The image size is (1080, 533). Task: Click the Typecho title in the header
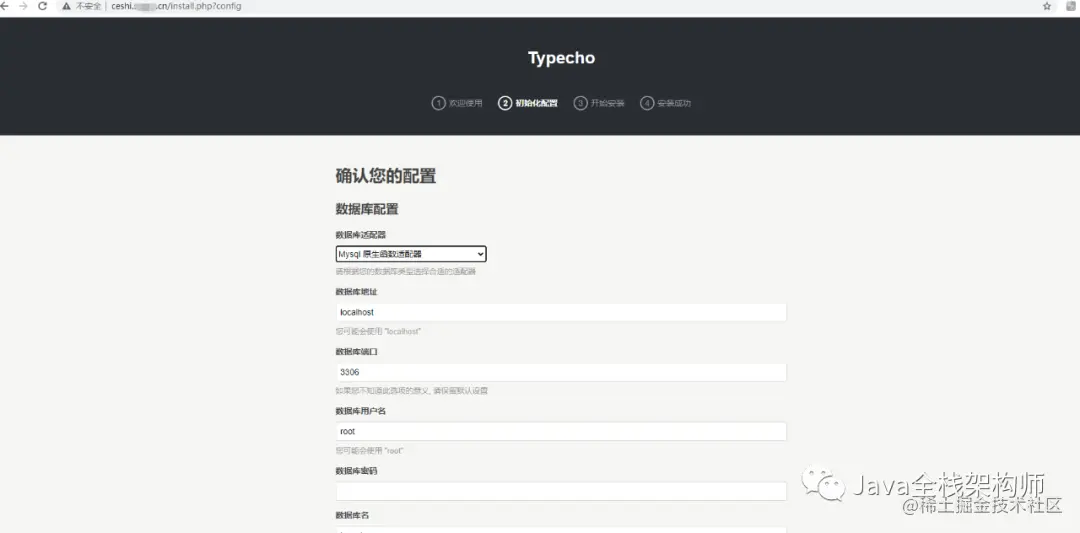click(561, 58)
